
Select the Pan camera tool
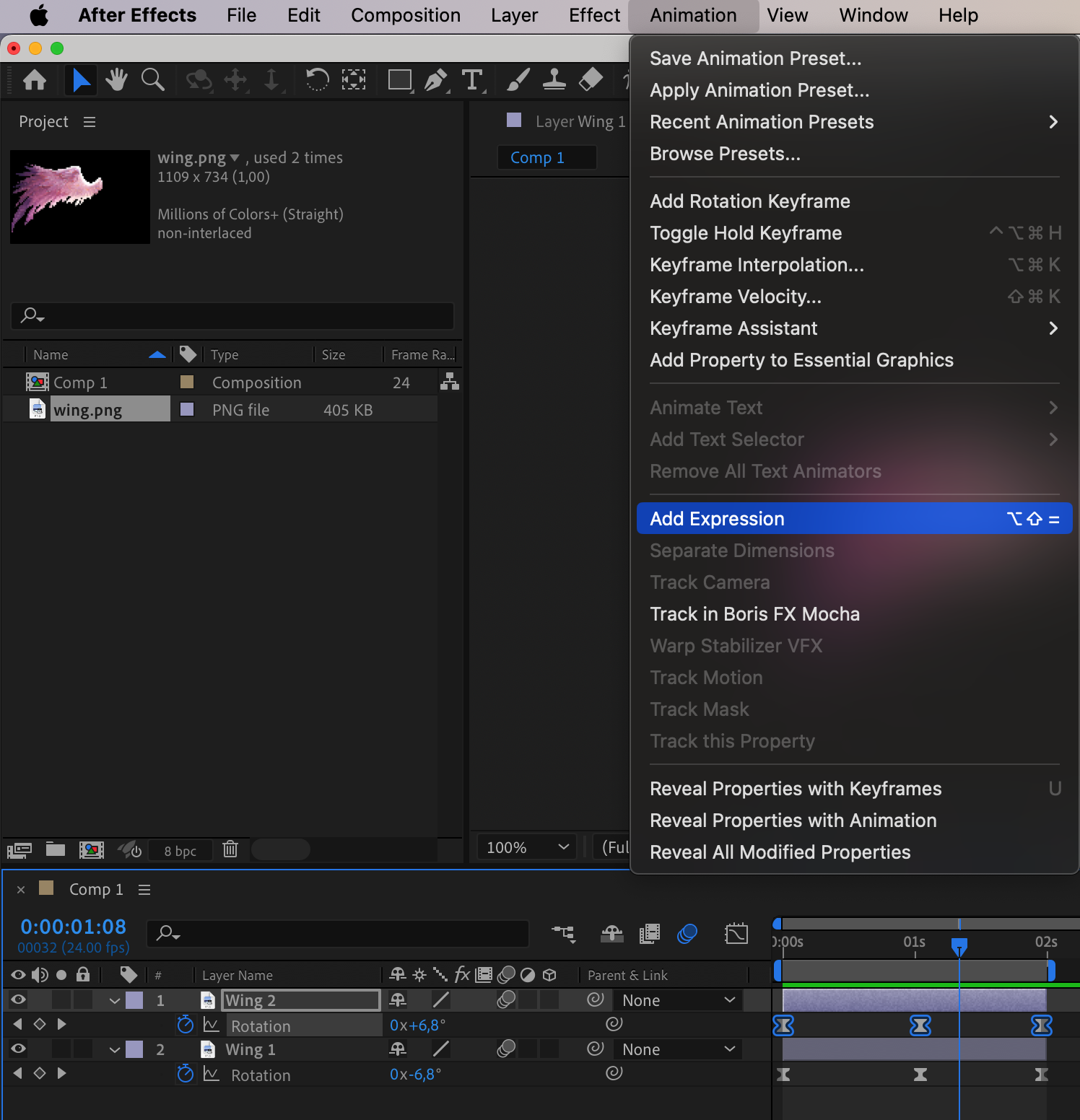236,79
